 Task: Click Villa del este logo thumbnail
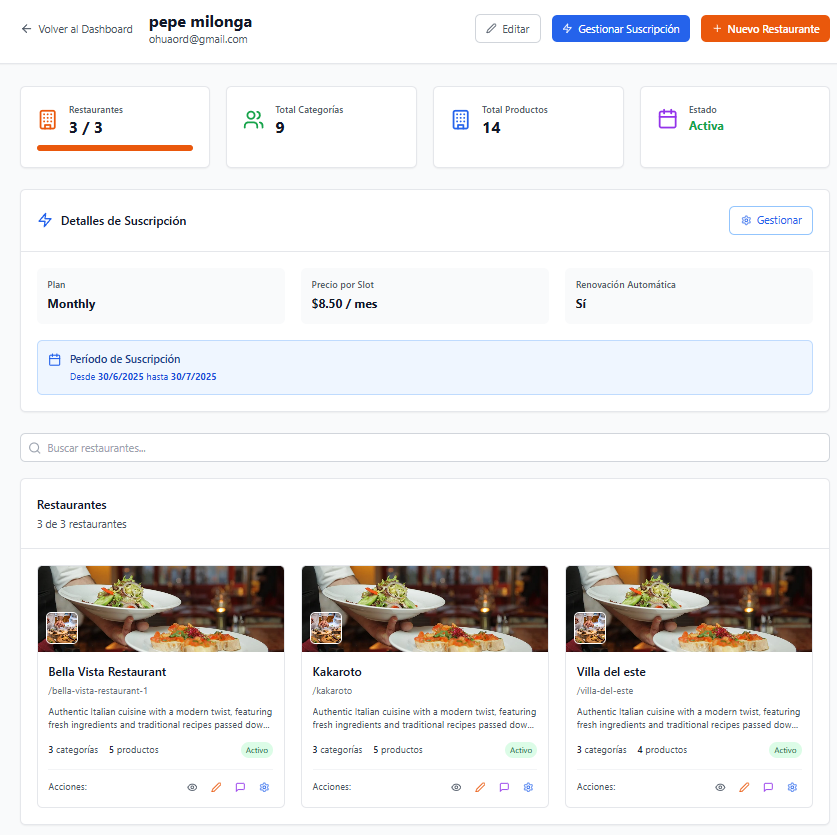[590, 628]
